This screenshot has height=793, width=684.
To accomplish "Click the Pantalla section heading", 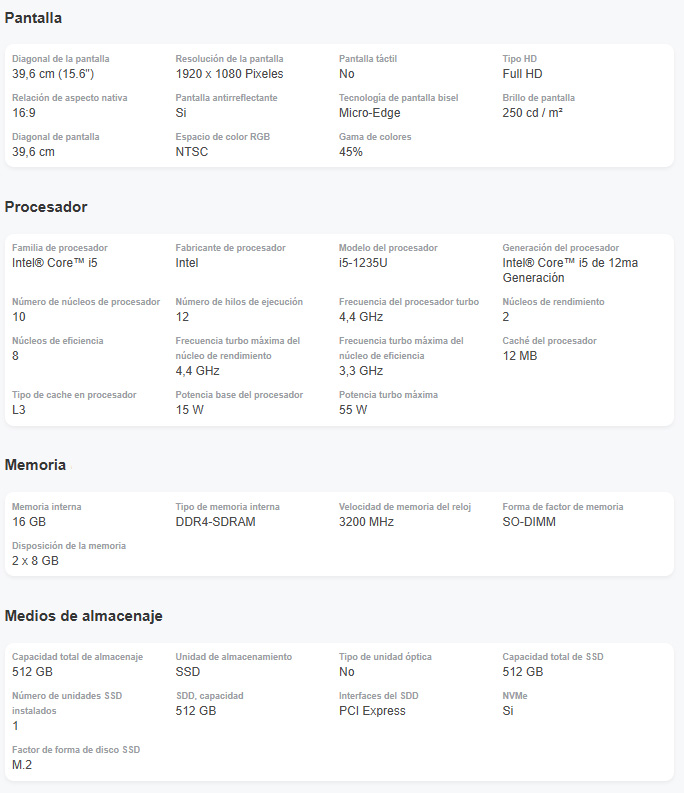I will (x=33, y=18).
